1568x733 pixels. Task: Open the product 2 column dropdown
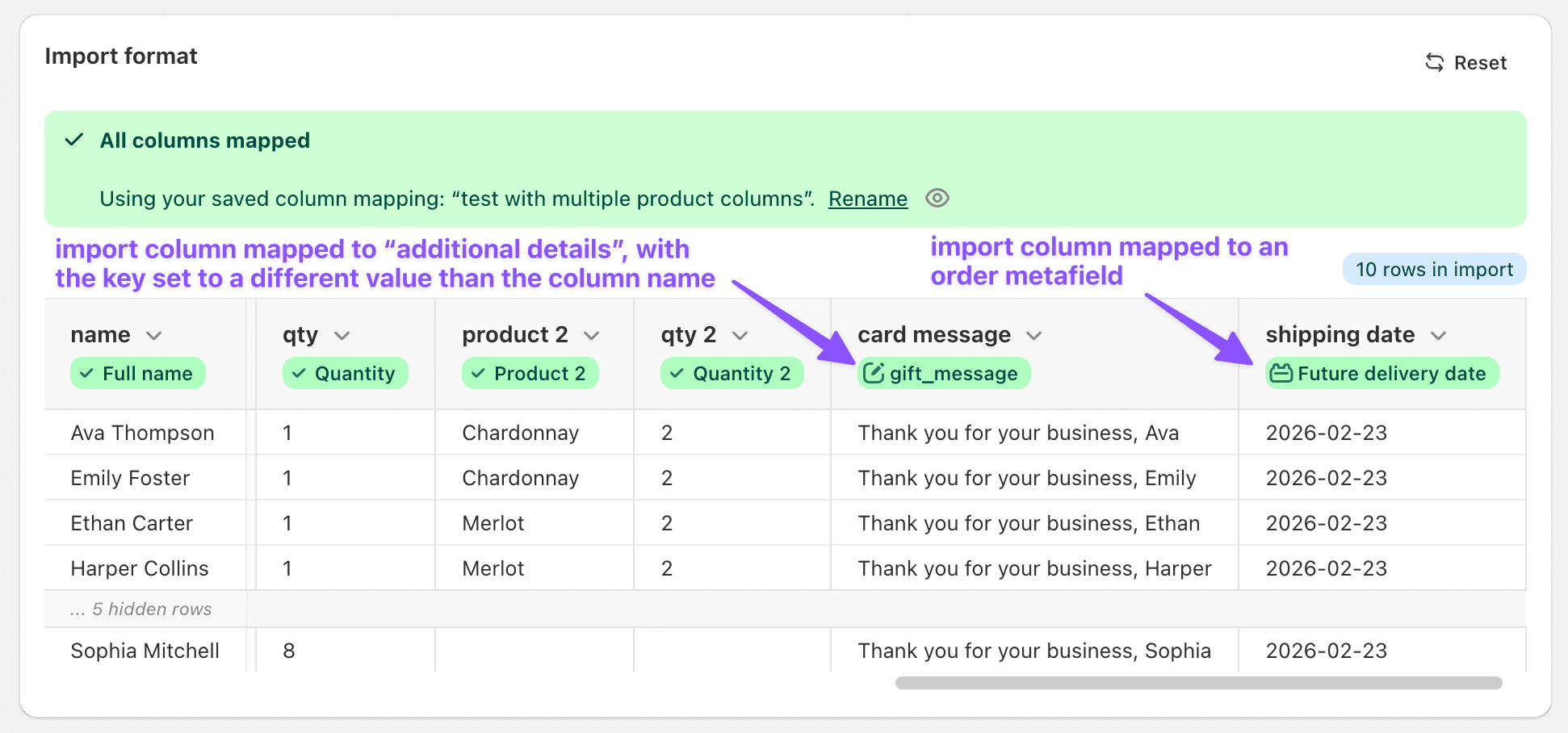click(x=592, y=335)
